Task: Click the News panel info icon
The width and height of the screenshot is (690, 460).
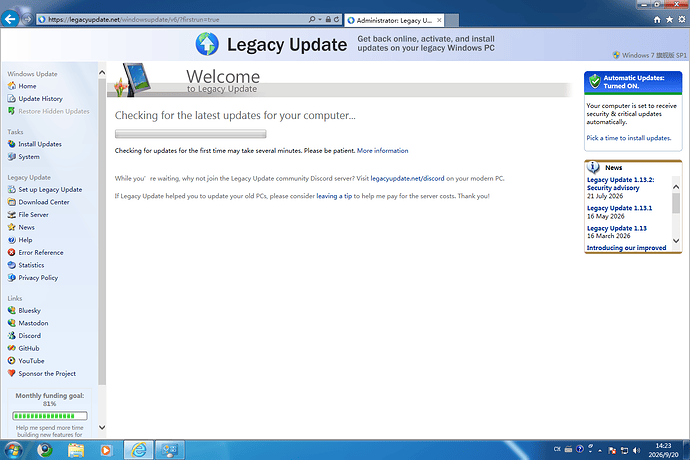Action: click(593, 167)
